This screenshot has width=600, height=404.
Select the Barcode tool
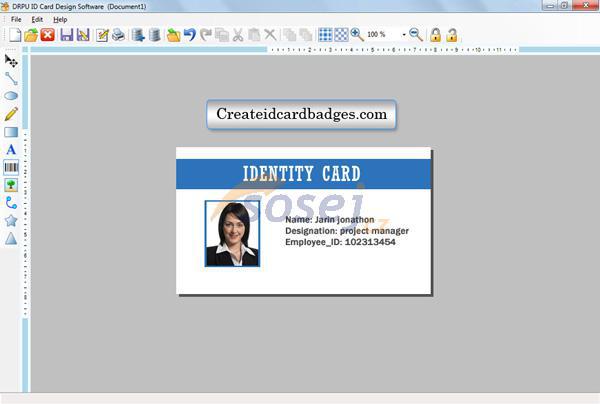pos(11,167)
